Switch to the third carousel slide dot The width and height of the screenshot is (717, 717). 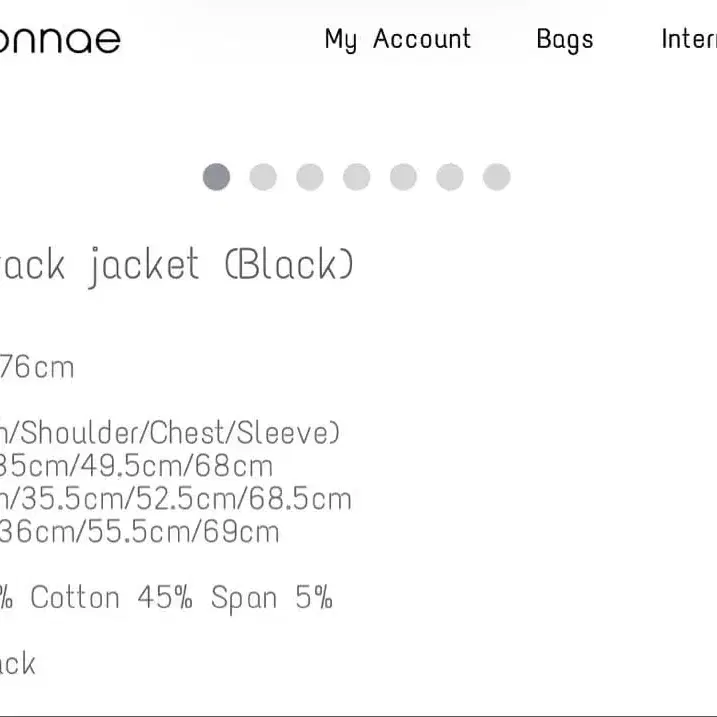(310, 177)
